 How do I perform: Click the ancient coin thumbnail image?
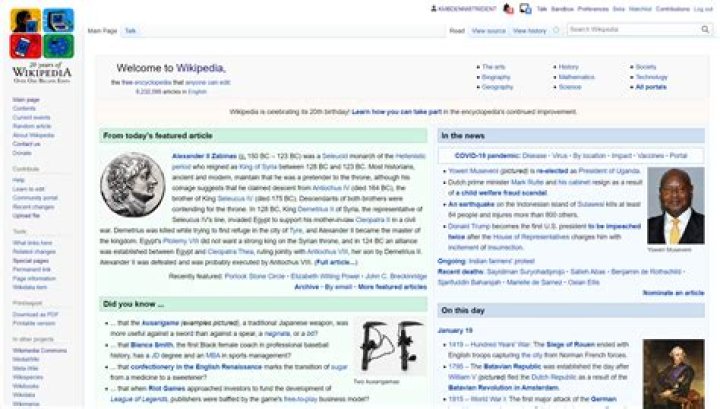pyautogui.click(x=132, y=185)
